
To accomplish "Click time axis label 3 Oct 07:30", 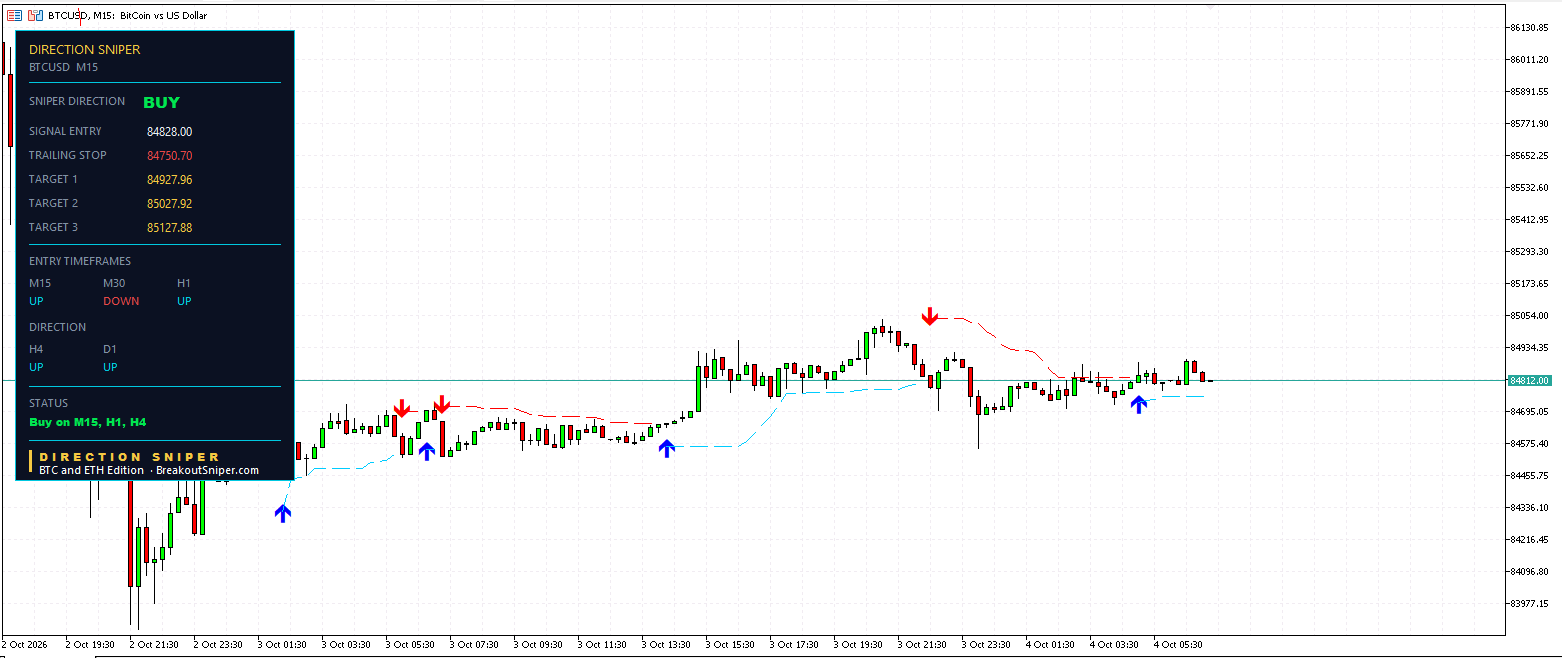I will pyautogui.click(x=474, y=645).
